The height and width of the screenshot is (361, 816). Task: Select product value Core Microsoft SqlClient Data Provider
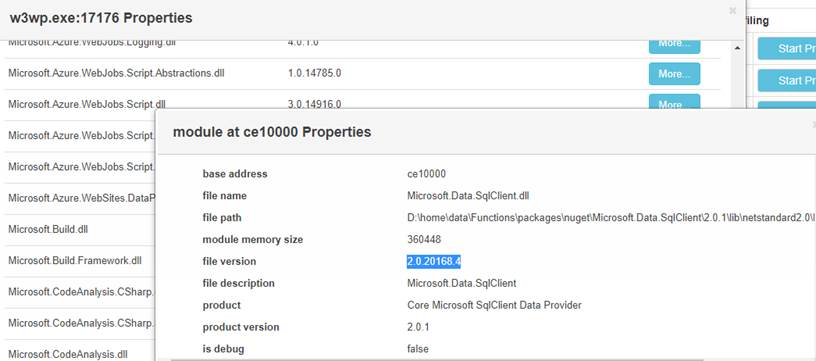point(494,305)
